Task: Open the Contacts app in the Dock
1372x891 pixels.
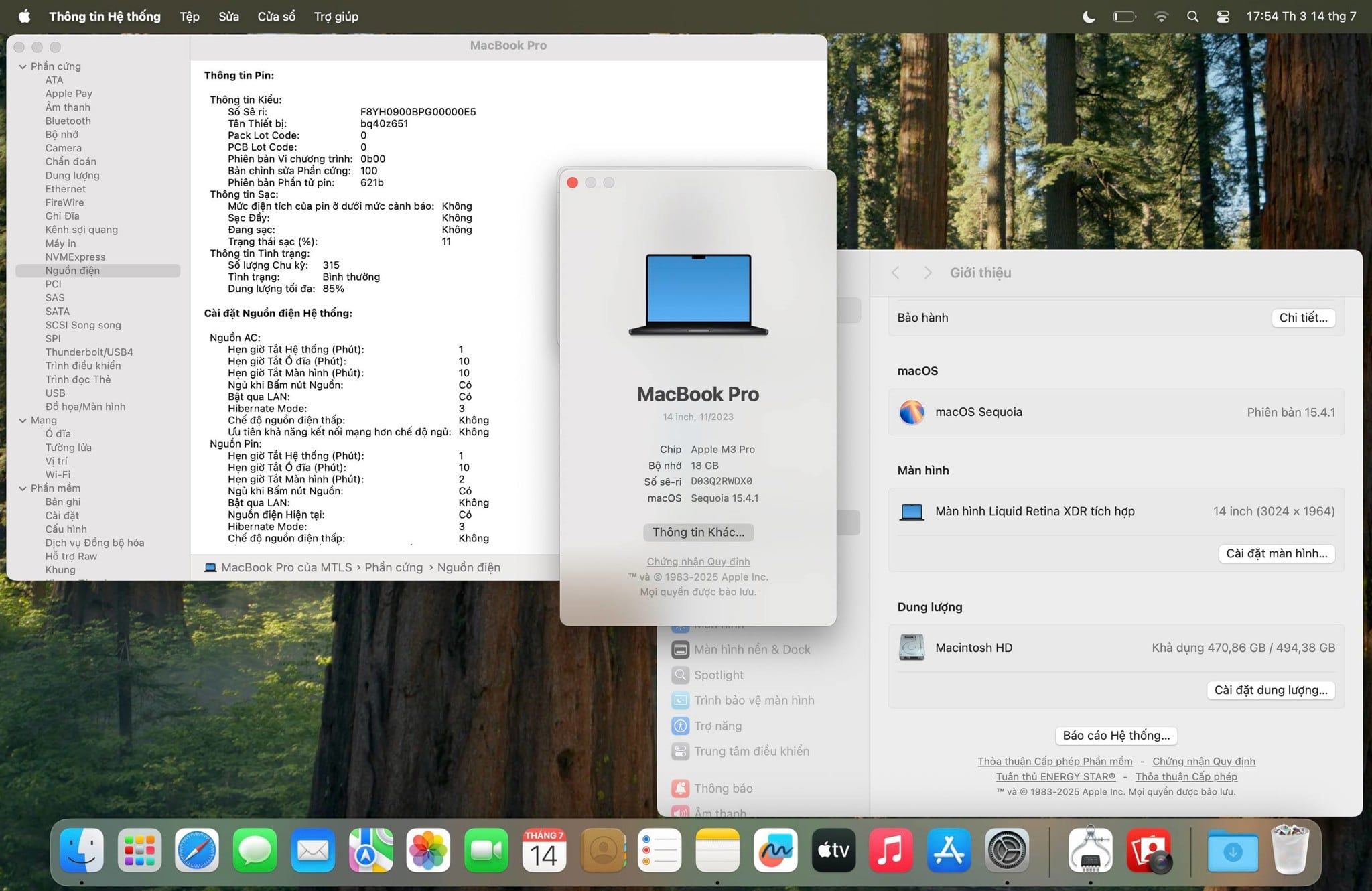Action: 602,850
